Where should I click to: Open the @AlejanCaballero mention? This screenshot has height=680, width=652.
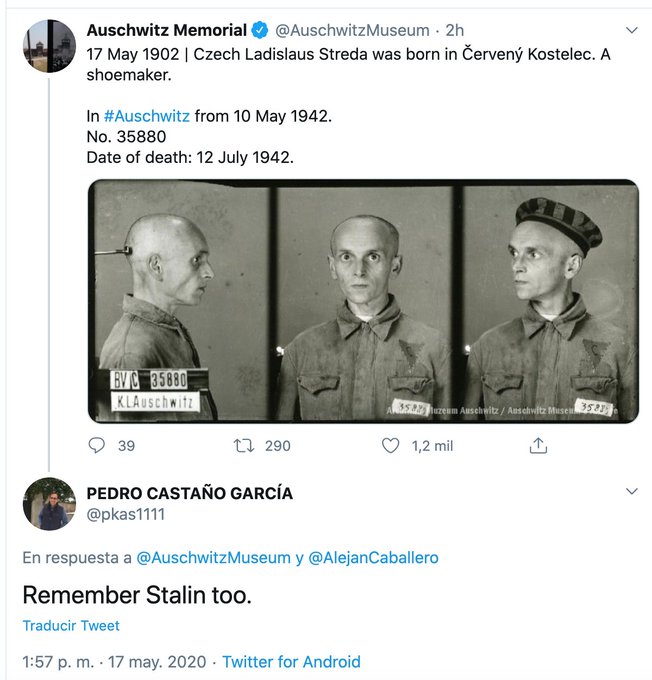(373, 558)
